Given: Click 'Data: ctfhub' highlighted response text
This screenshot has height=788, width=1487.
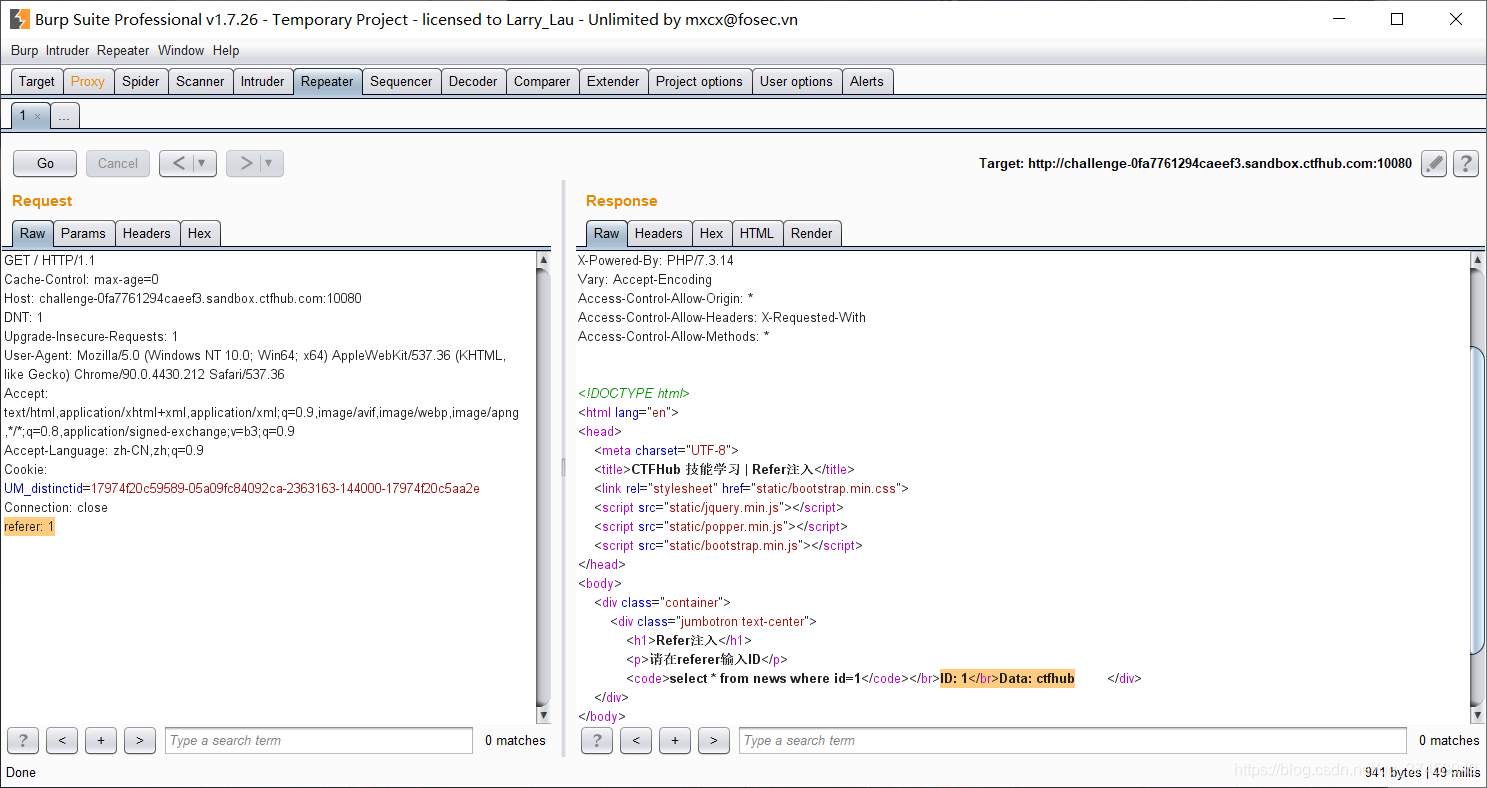Looking at the screenshot, I should tap(1037, 679).
